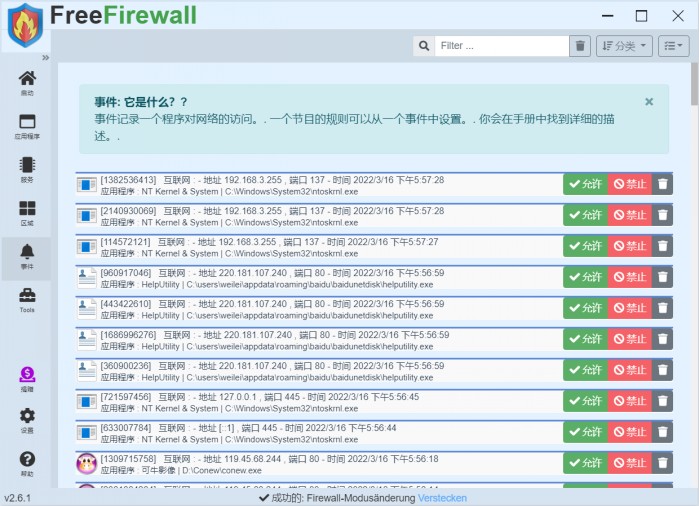The height and width of the screenshot is (506, 699).
Task: Delete event 114572121 entry
Action: click(662, 246)
